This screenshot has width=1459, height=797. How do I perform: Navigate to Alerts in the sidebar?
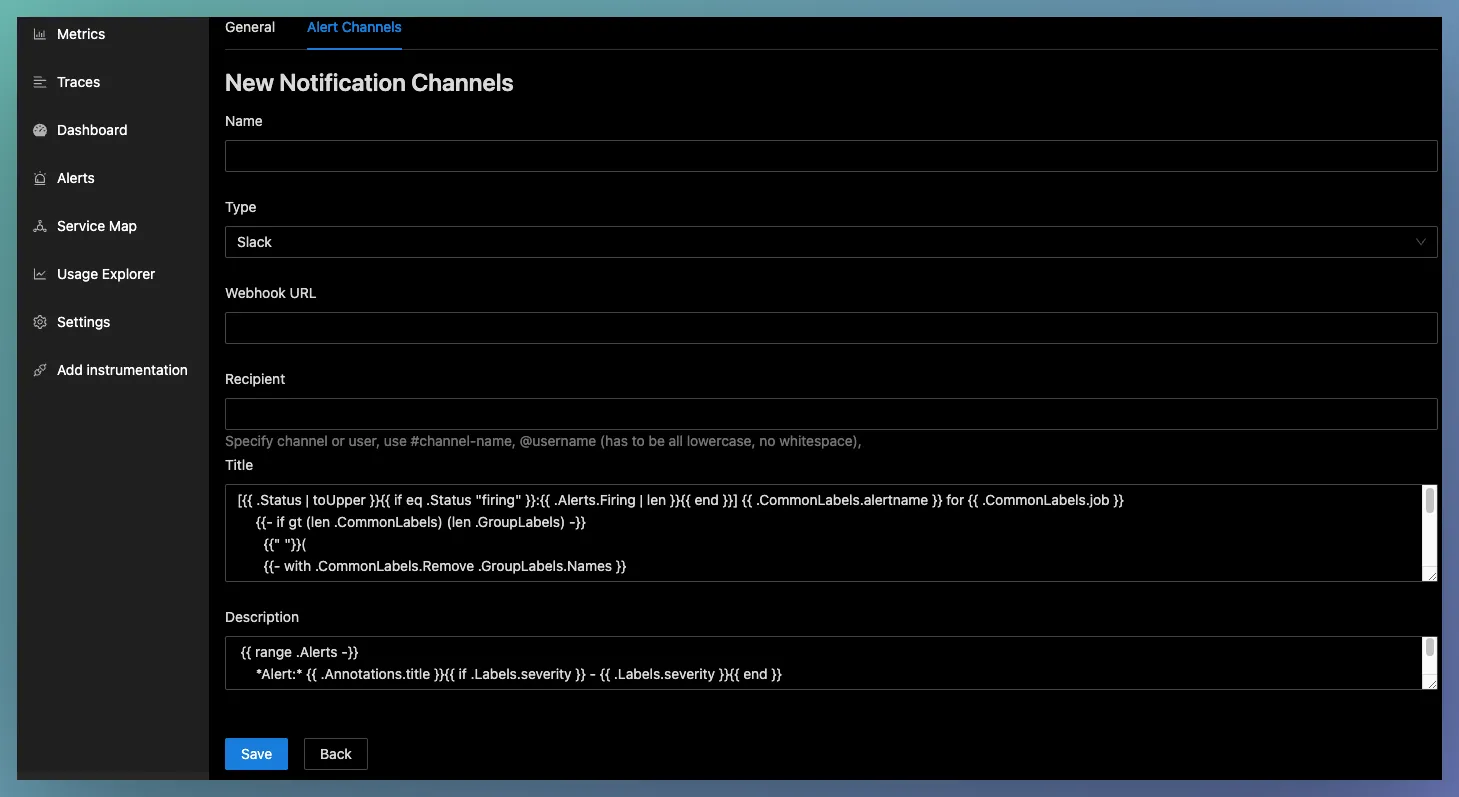pos(76,178)
